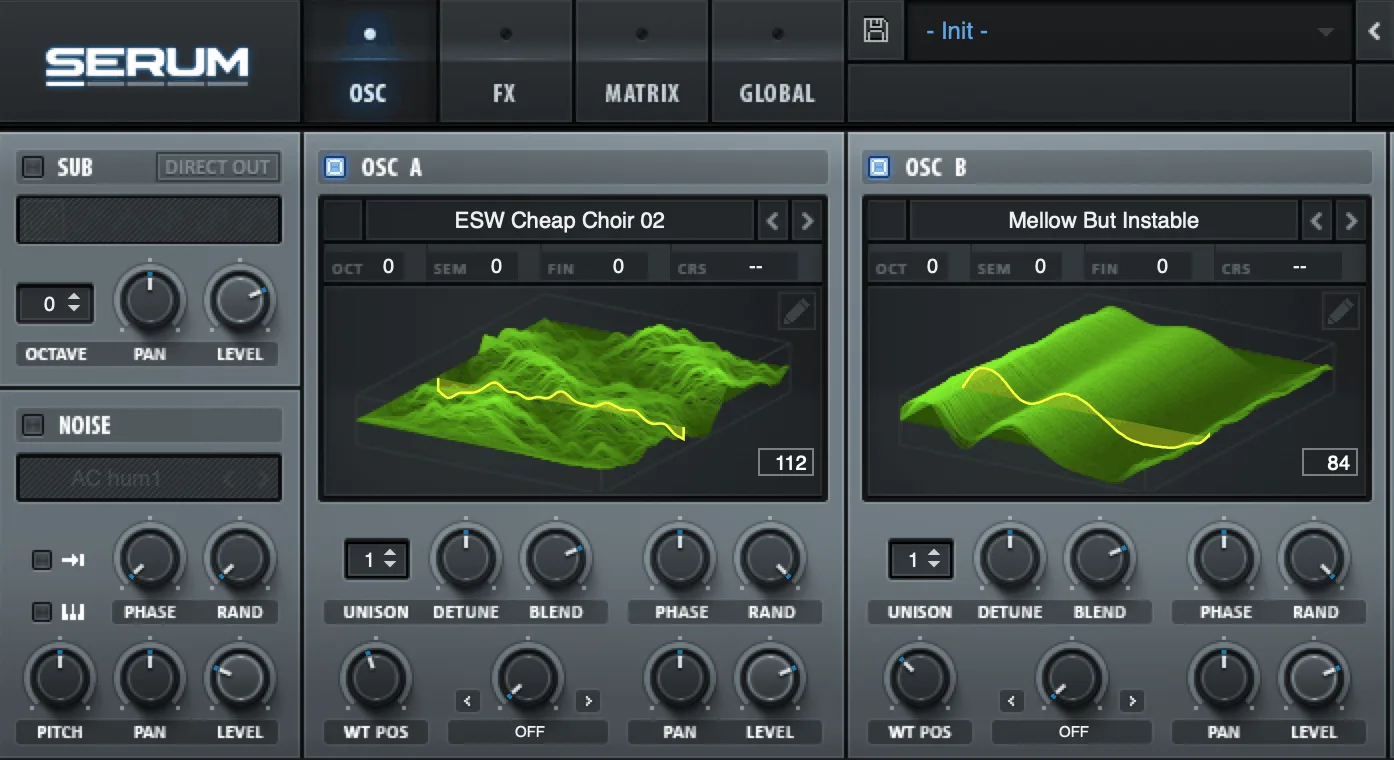Toggle the noise one-shot arrow icon checkbox
Screen dimensions: 1394x760
pos(42,560)
